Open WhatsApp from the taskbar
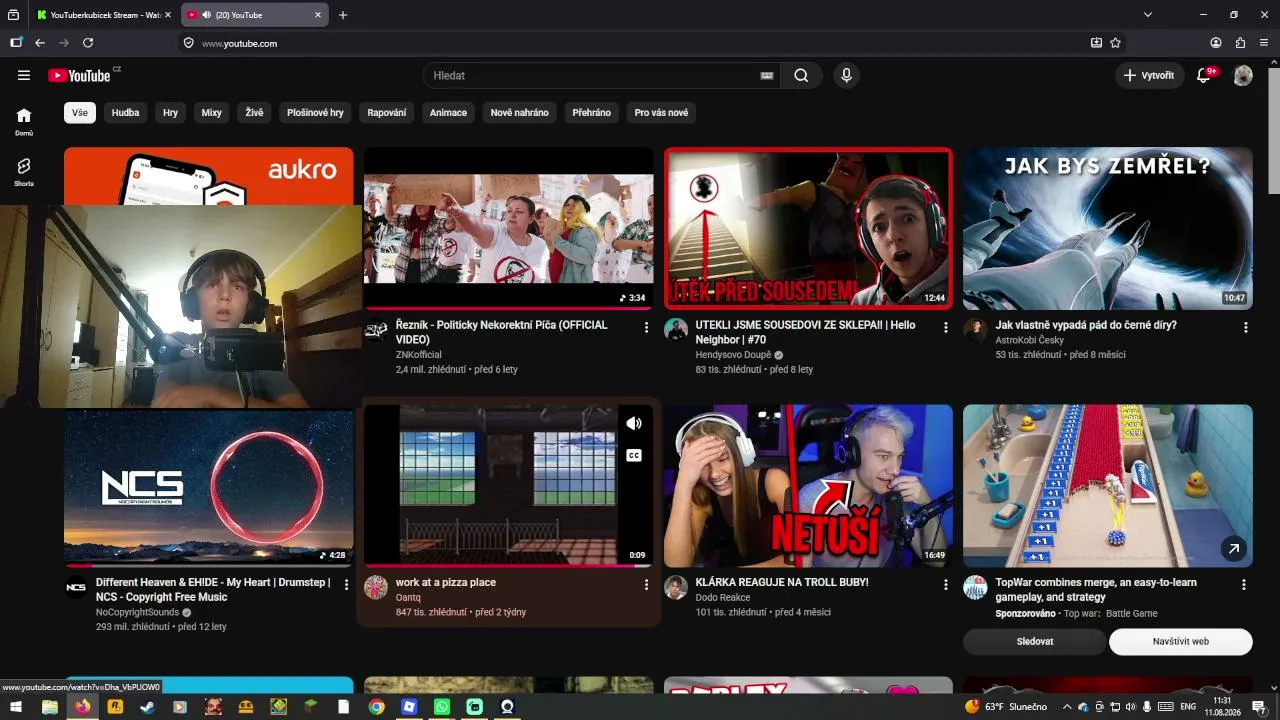1280x720 pixels. tap(442, 707)
